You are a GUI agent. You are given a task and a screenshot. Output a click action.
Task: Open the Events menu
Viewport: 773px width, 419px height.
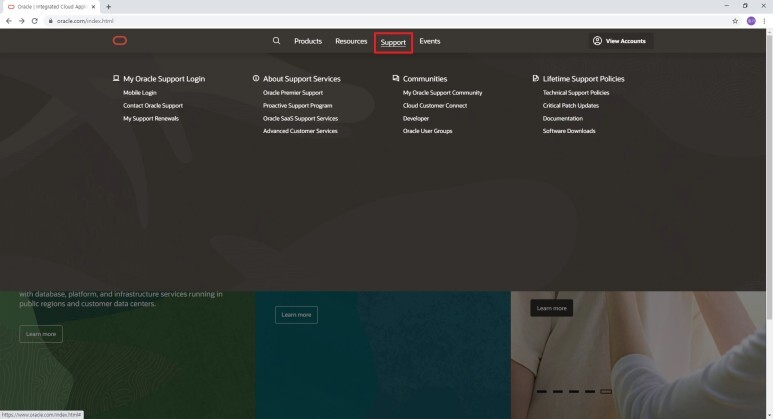[x=430, y=41]
